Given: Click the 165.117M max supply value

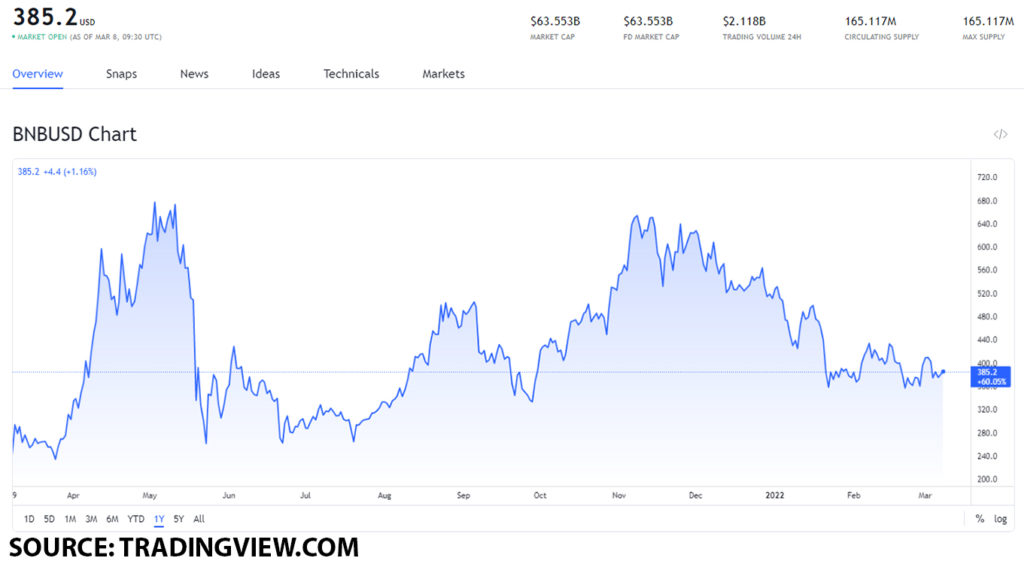Looking at the screenshot, I should pyautogui.click(x=988, y=22).
